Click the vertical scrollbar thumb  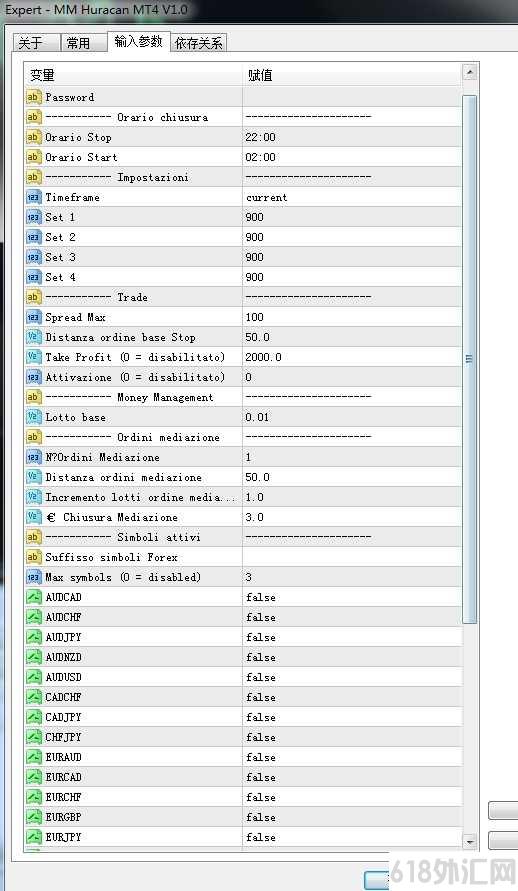(x=470, y=359)
